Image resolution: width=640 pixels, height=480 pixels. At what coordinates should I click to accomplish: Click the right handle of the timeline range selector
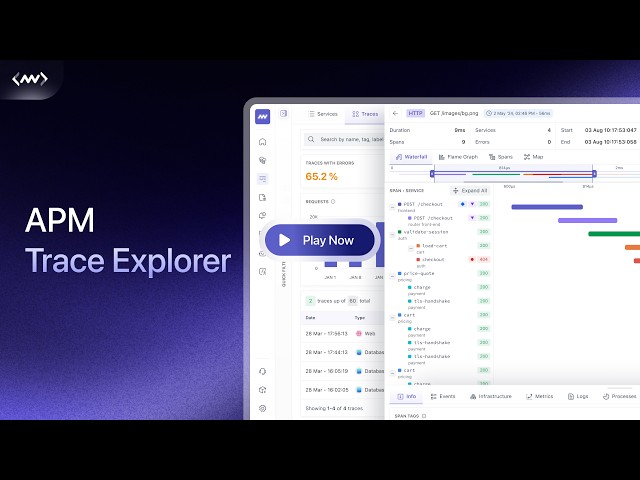click(x=594, y=174)
